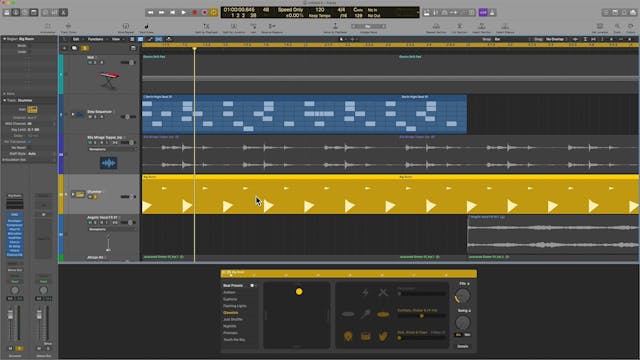640x360 pixels.
Task: Toggle the purple Count-in button
Action: [x=483, y=13]
